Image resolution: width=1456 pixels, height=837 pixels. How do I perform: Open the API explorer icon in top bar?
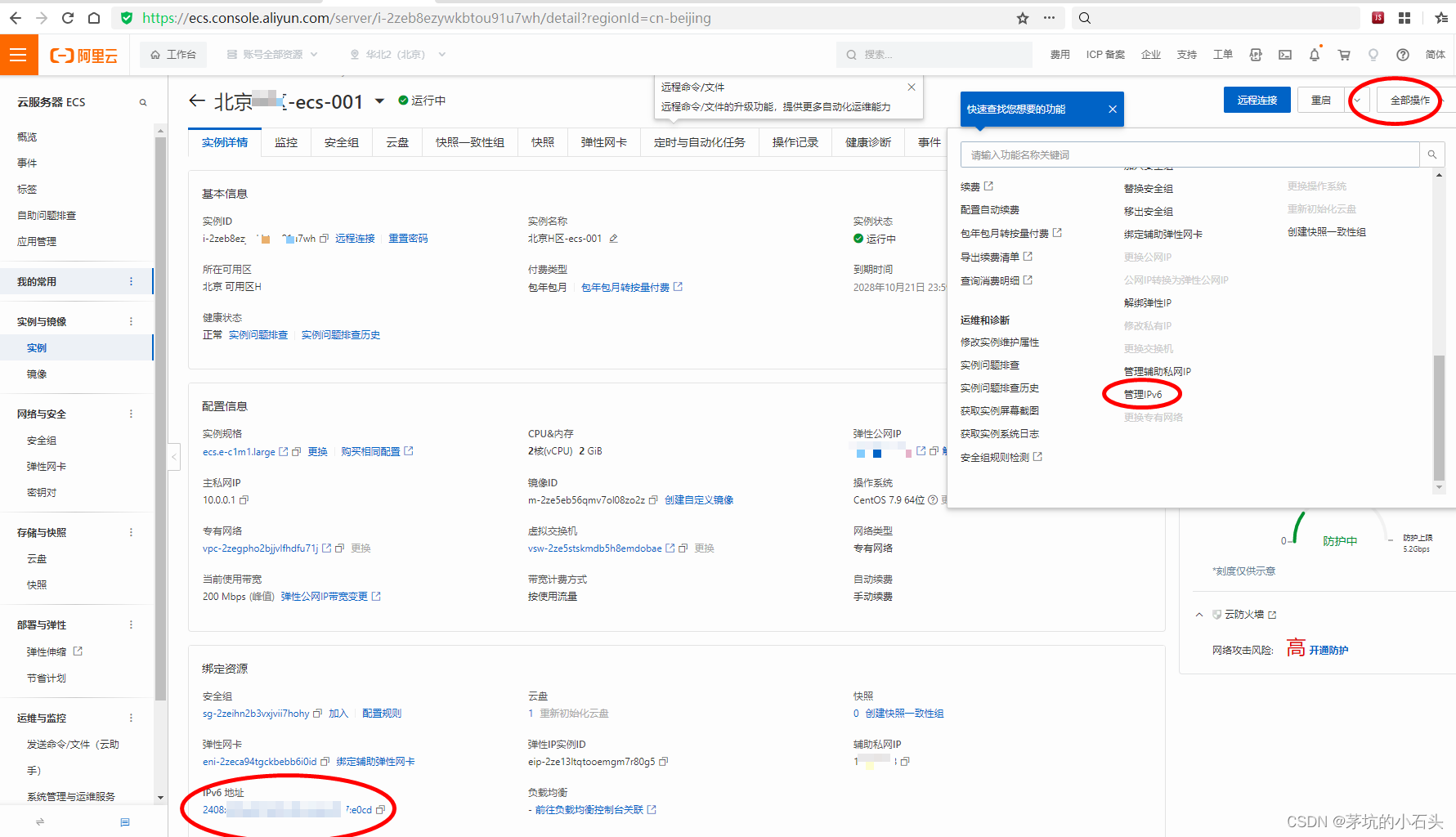tap(1256, 55)
